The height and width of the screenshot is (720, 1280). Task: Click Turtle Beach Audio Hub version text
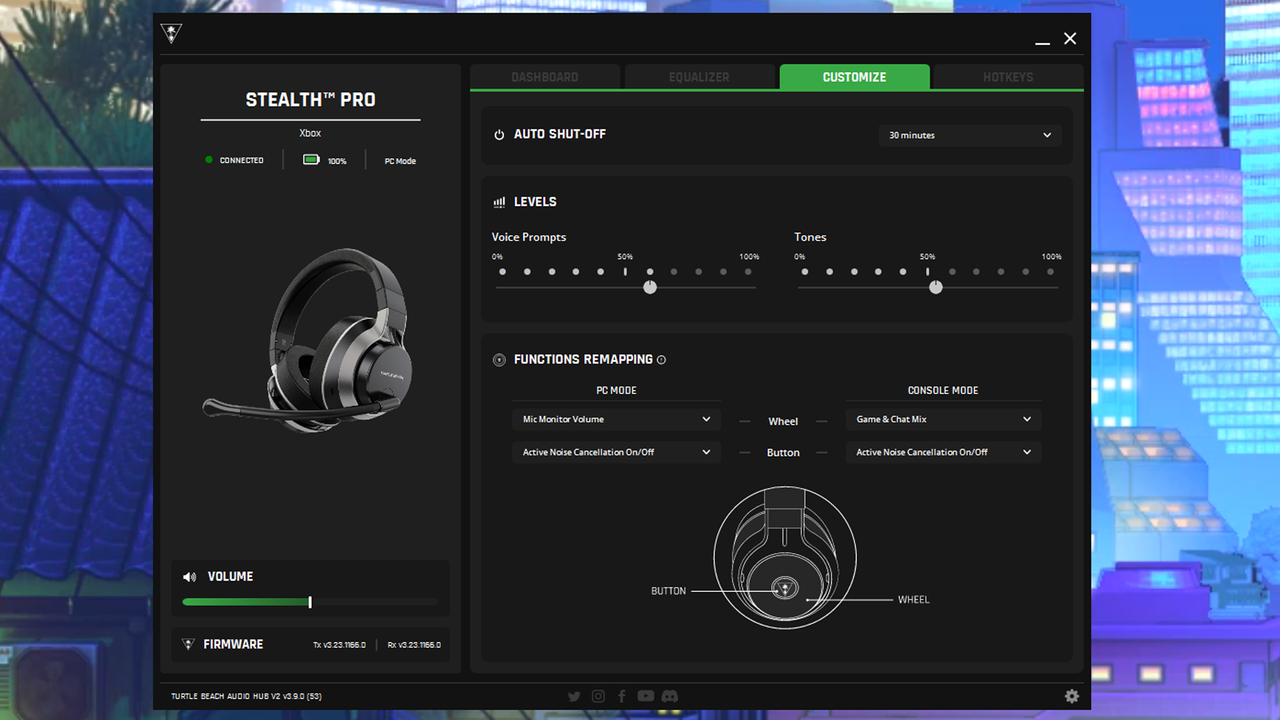[245, 696]
